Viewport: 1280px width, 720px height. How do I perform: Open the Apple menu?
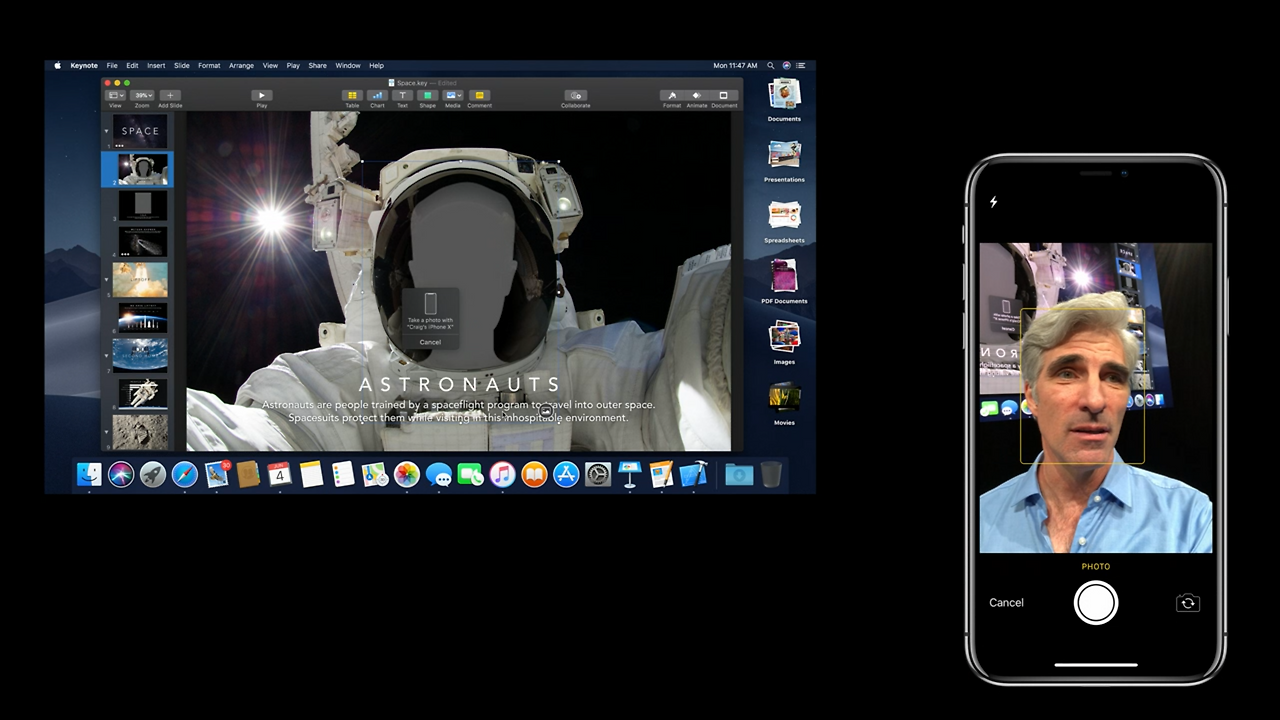coord(57,66)
